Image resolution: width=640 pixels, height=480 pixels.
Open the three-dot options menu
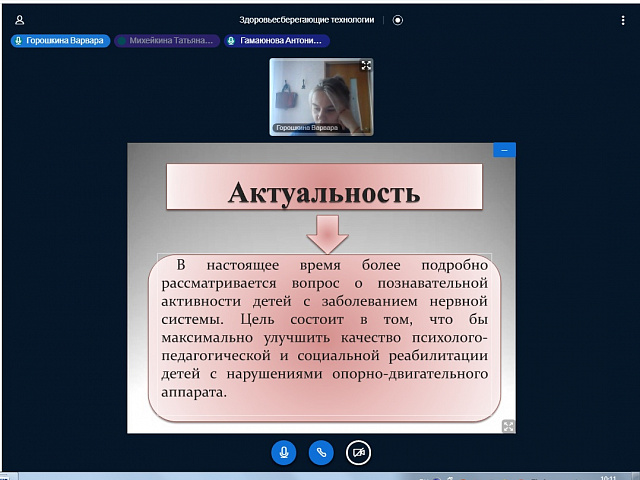point(623,19)
